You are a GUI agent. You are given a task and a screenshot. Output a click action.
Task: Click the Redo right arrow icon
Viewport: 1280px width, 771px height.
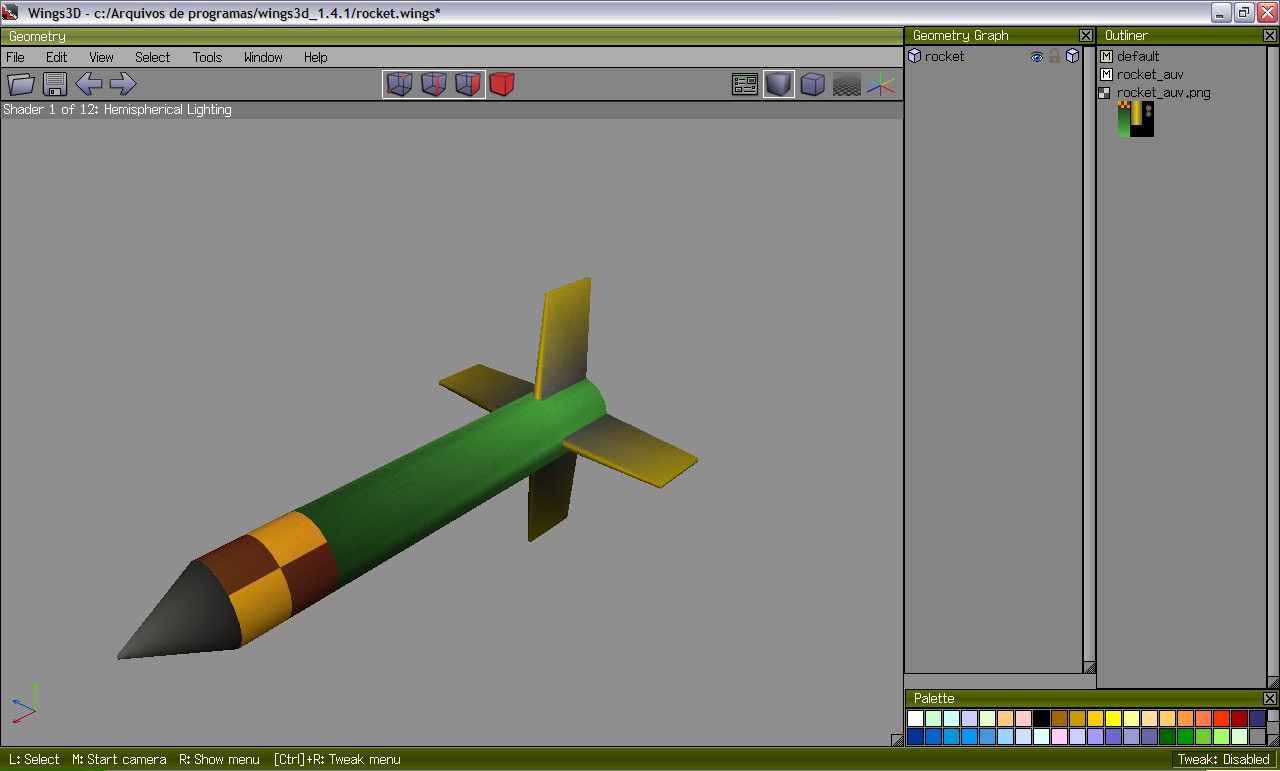pyautogui.click(x=123, y=84)
